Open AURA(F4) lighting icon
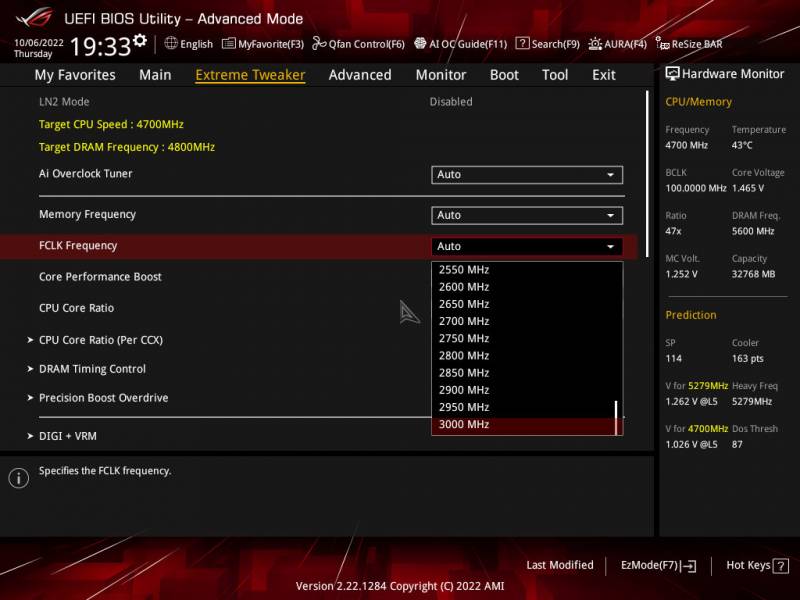800x600 pixels. click(595, 43)
